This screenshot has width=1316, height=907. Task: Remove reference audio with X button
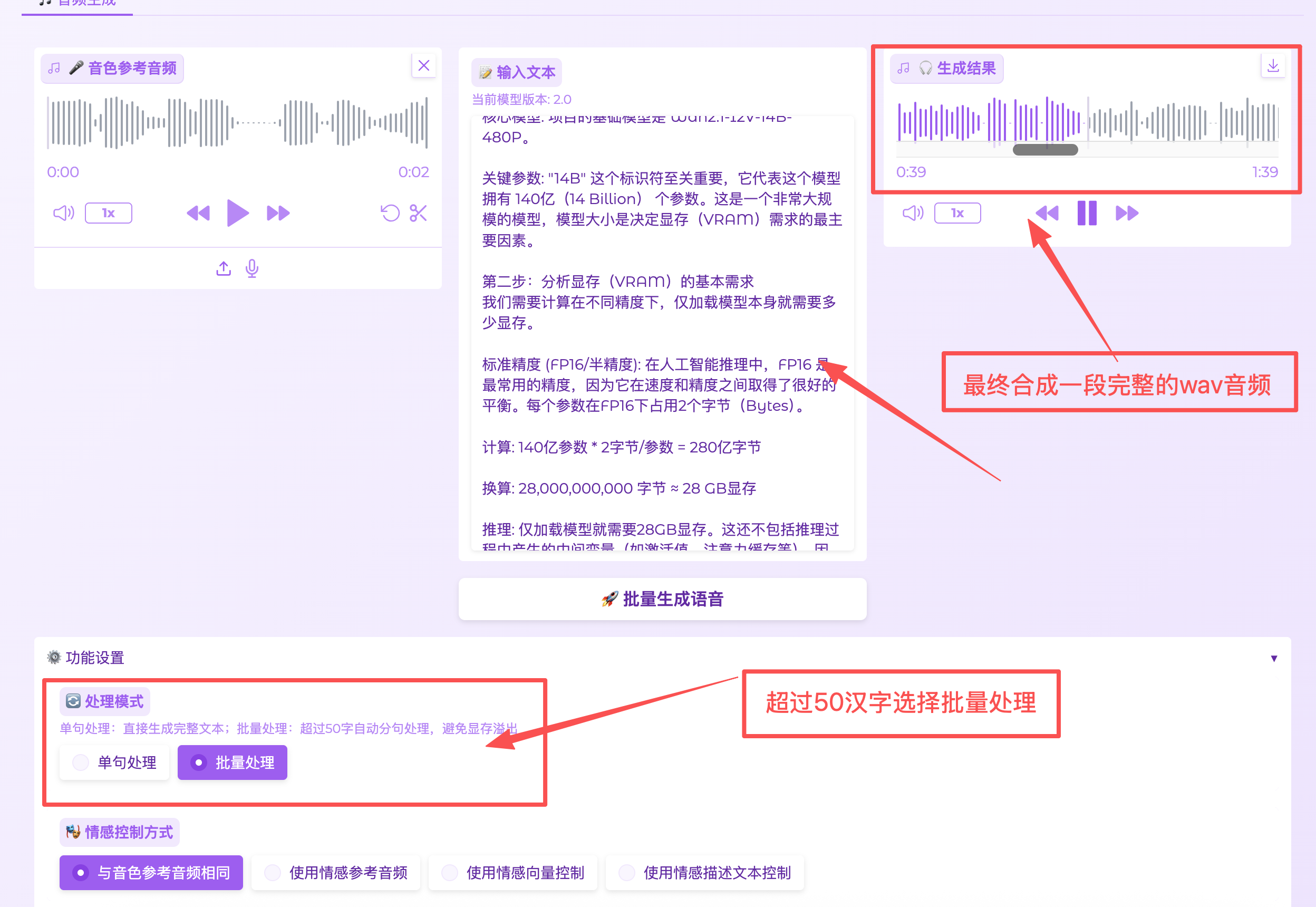[x=423, y=66]
